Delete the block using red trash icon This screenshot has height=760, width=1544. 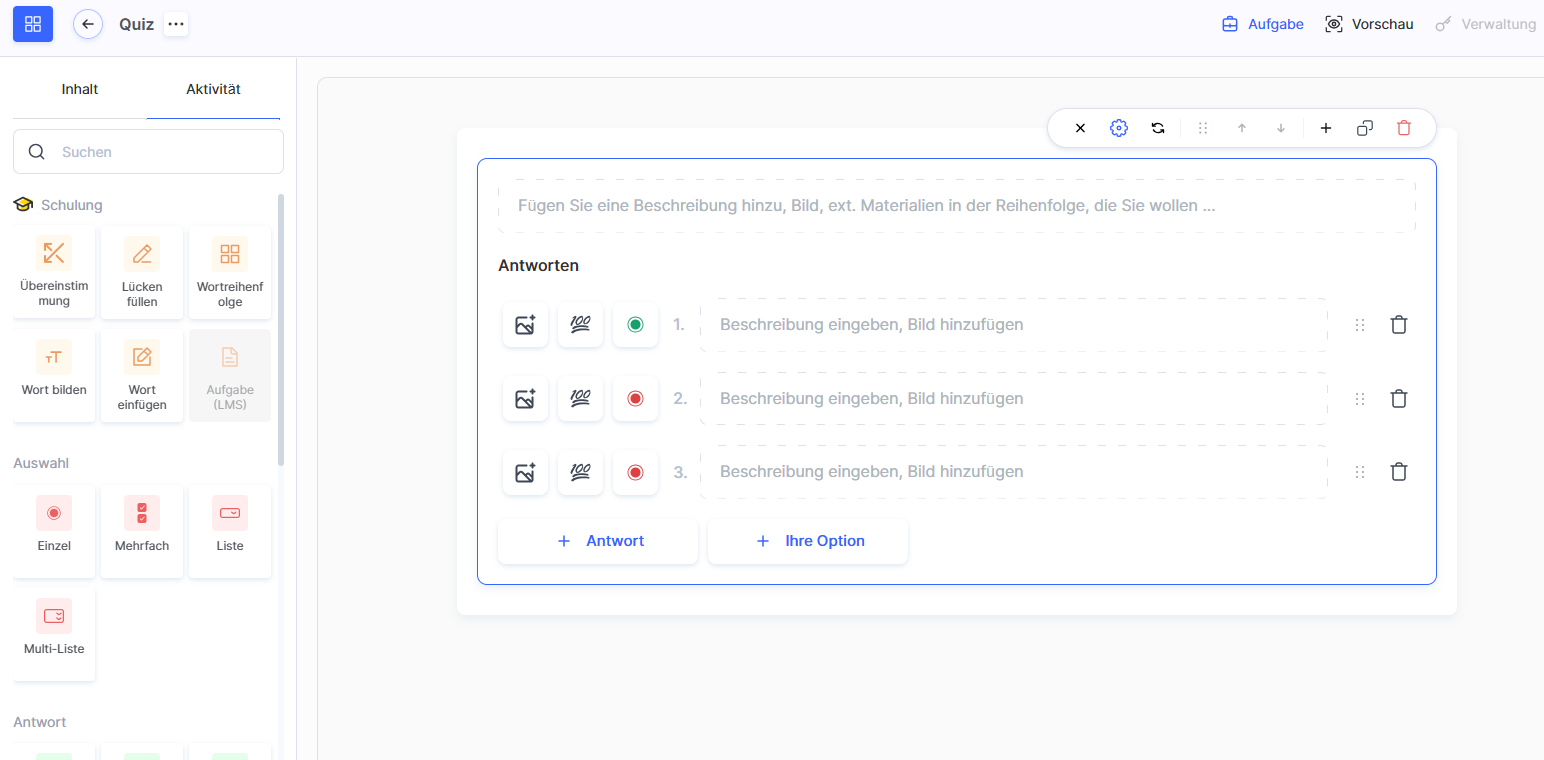tap(1404, 128)
